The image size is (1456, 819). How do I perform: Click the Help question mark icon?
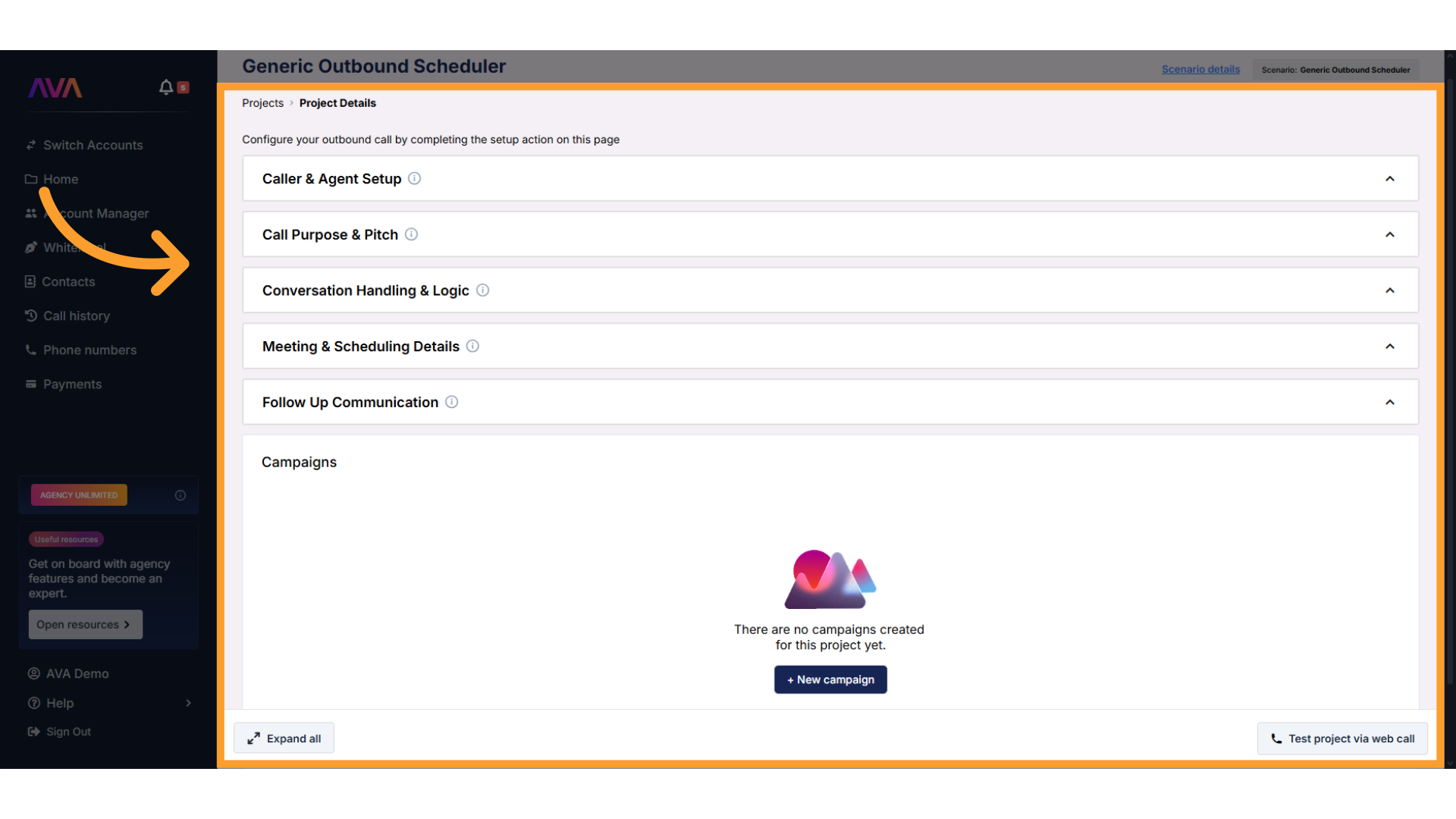[34, 703]
